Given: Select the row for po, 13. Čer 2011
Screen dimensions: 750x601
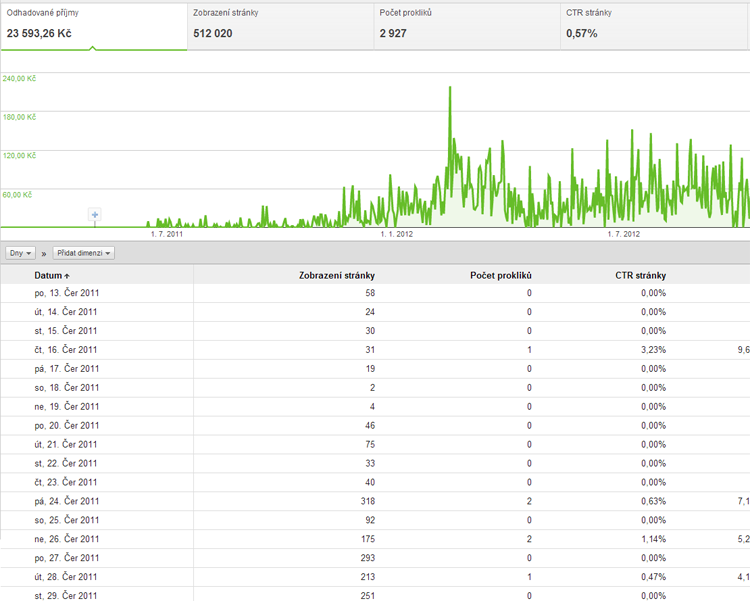Looking at the screenshot, I should click(x=375, y=293).
